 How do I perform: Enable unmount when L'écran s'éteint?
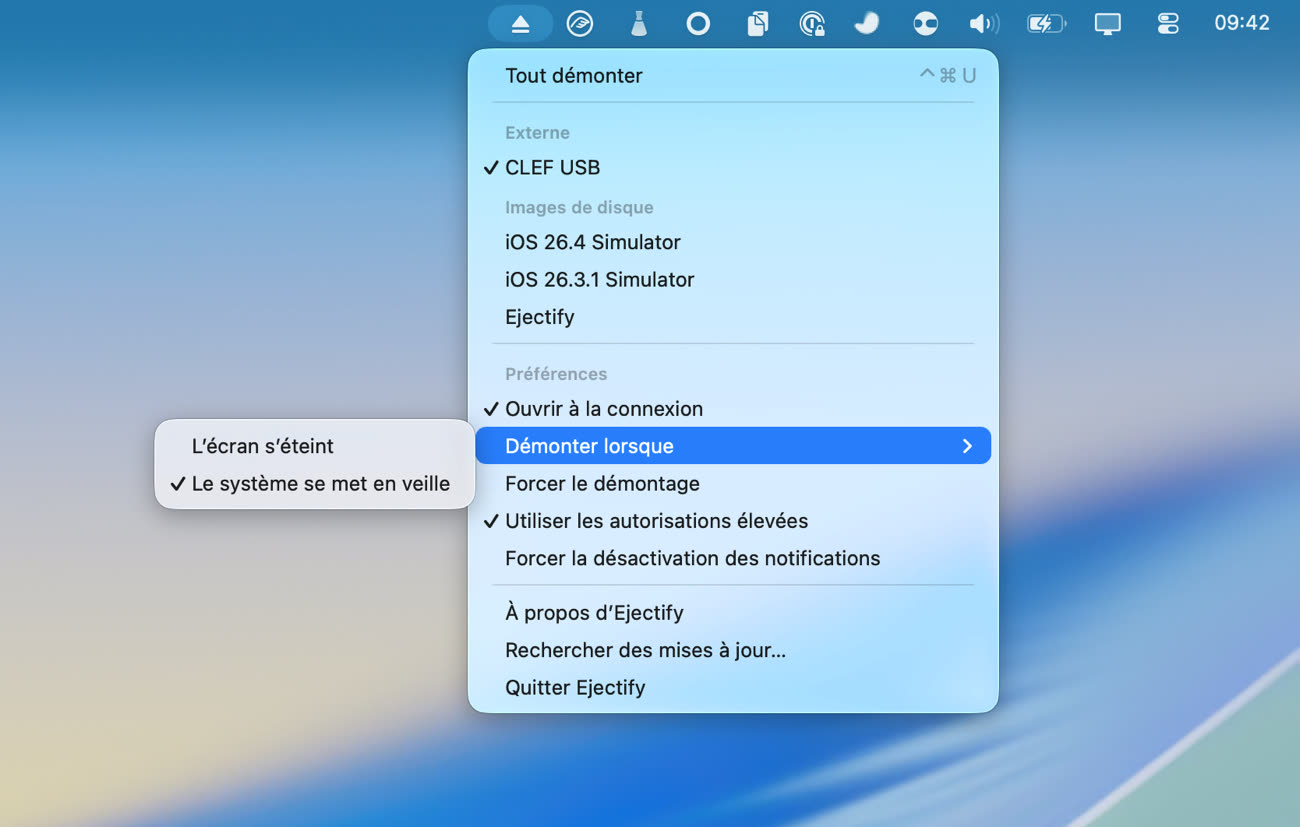pyautogui.click(x=263, y=446)
